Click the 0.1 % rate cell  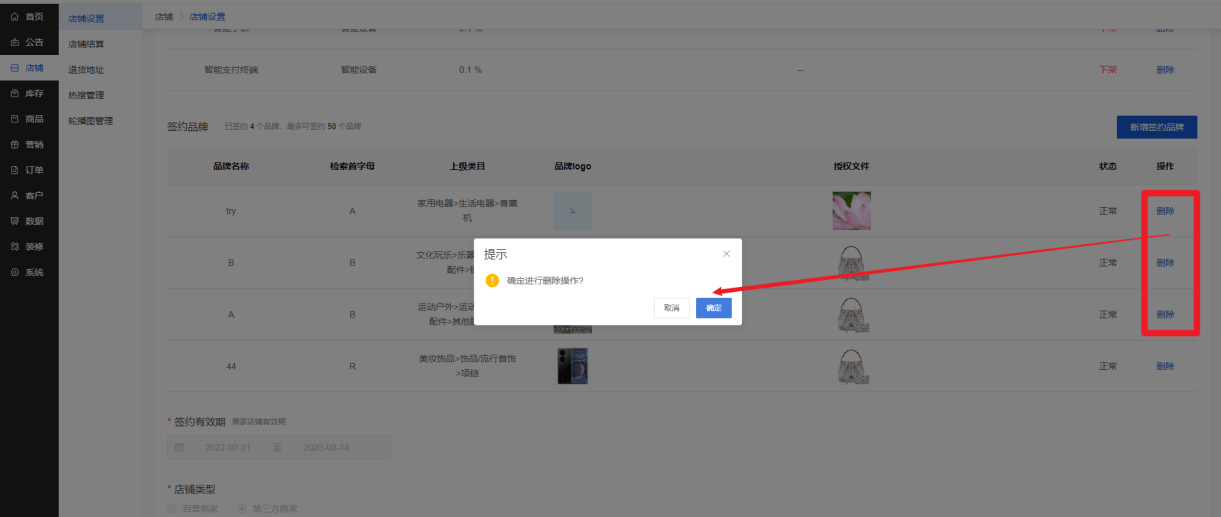pos(470,70)
